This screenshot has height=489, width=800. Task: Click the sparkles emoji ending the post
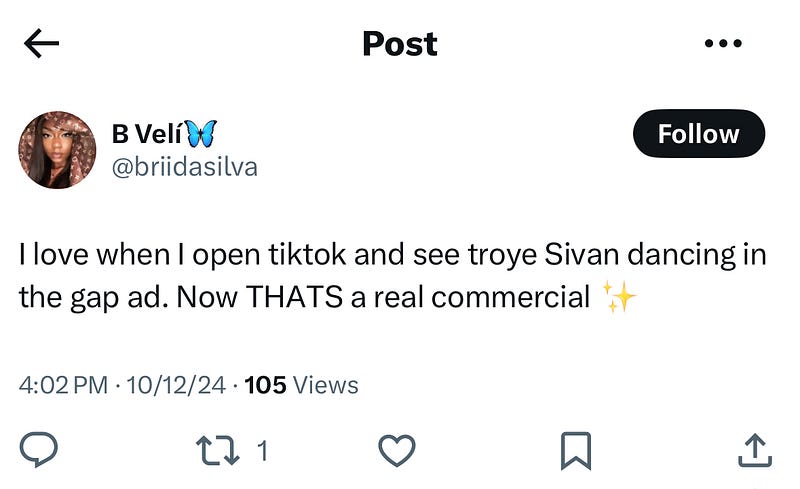(620, 298)
